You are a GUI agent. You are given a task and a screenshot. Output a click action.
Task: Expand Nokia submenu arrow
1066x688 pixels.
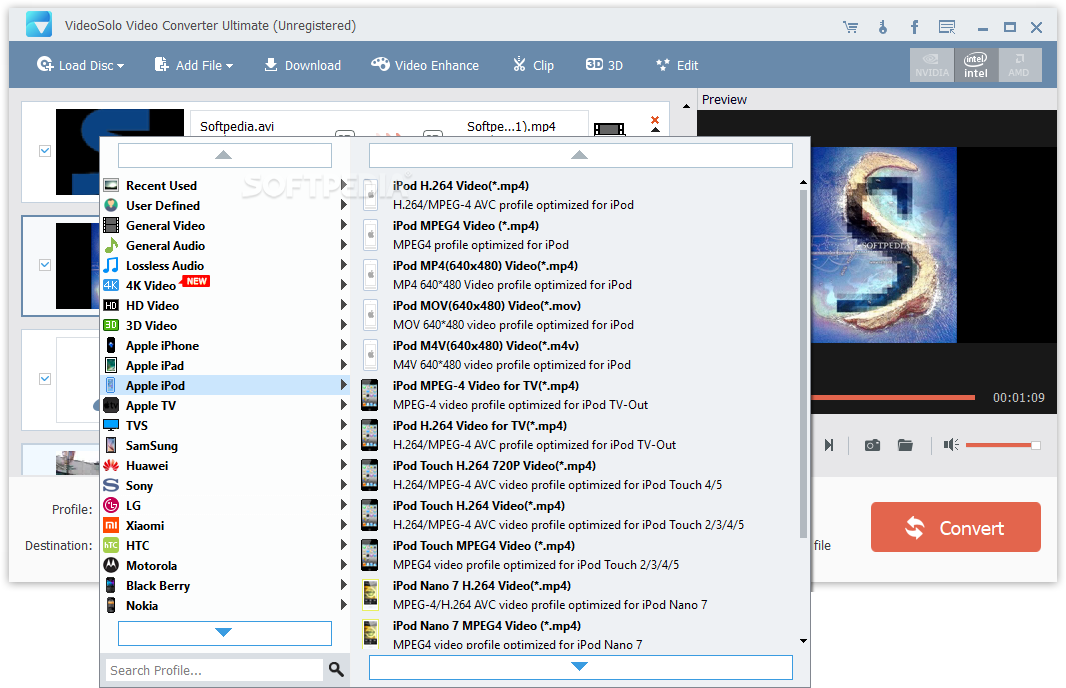pos(343,605)
